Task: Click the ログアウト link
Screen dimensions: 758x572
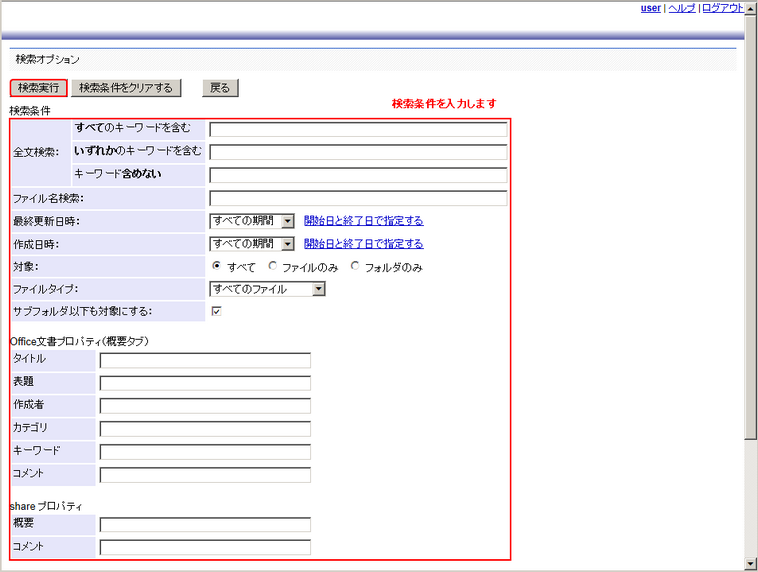Action: 722,8
